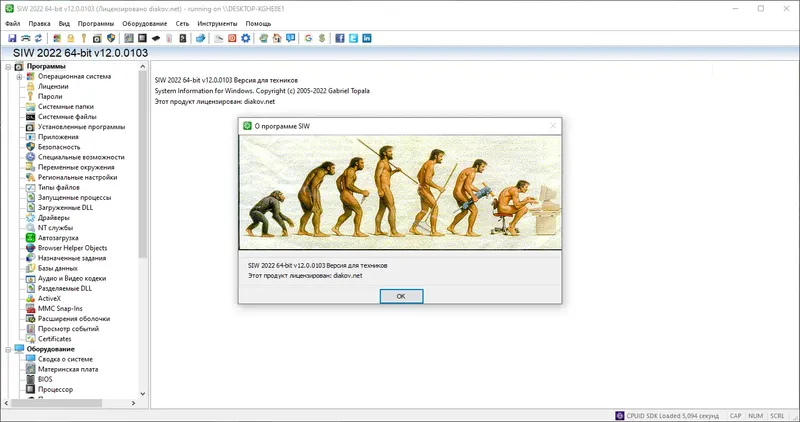Close the О программе SIW dialog
This screenshot has width=800, height=422.
(553, 126)
